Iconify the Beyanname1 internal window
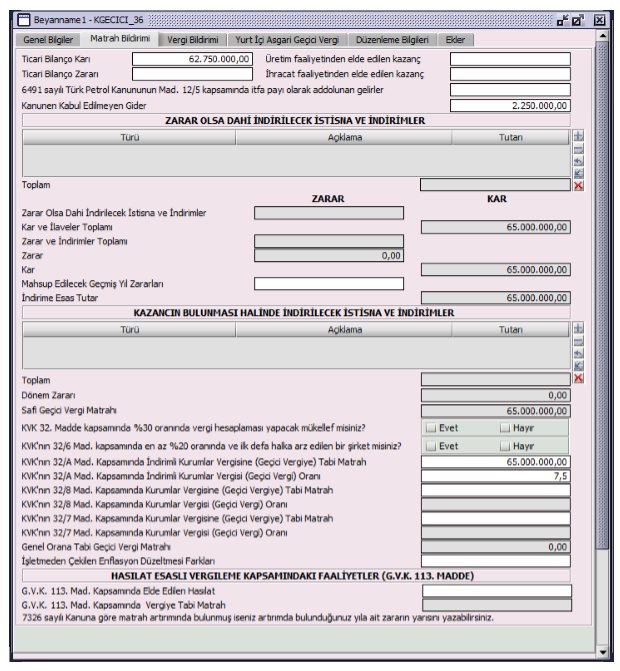Screen dimensions: 620x671 pyautogui.click(x=563, y=20)
